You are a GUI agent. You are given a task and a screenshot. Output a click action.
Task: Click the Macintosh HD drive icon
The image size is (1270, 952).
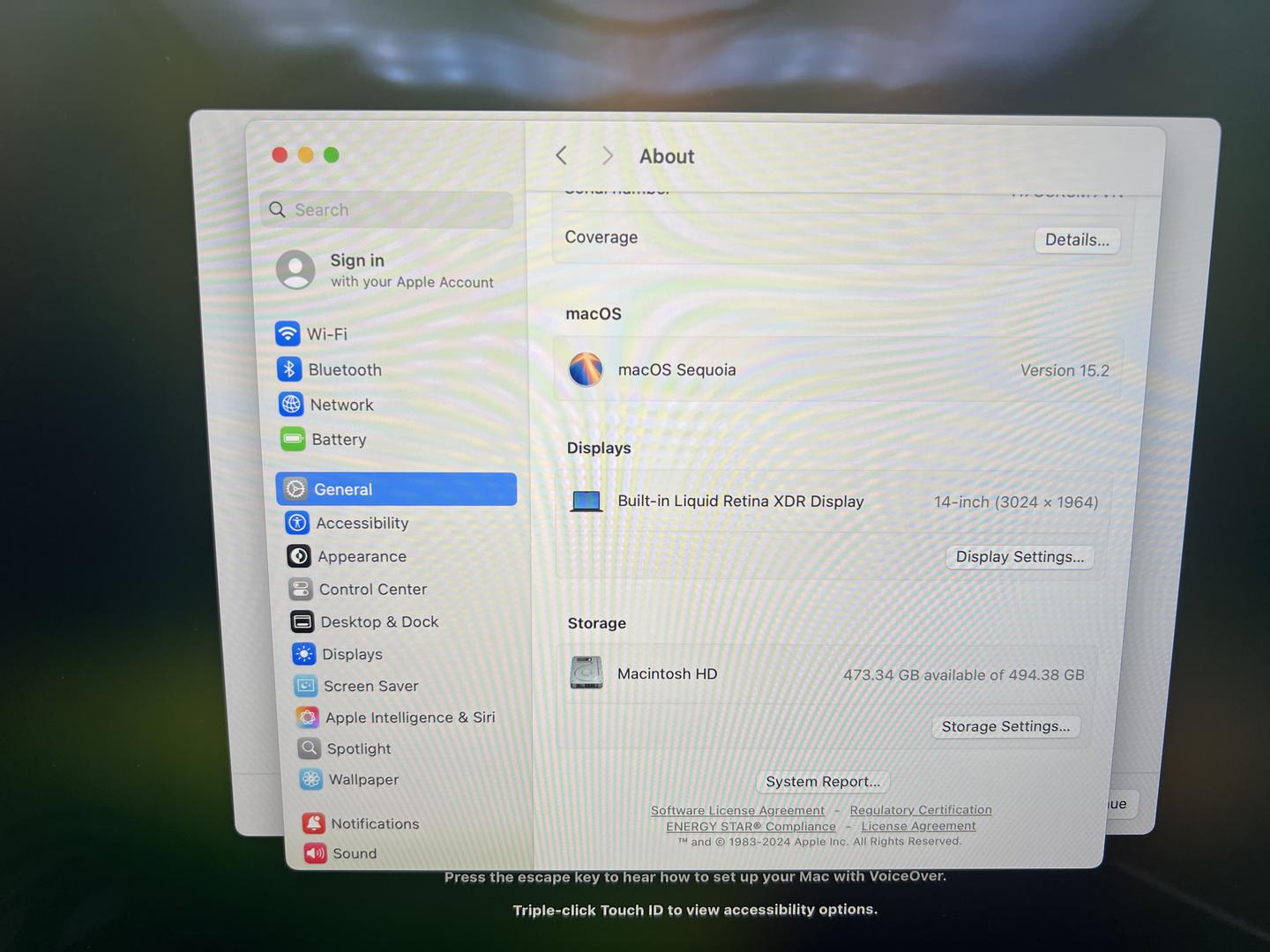coord(586,673)
